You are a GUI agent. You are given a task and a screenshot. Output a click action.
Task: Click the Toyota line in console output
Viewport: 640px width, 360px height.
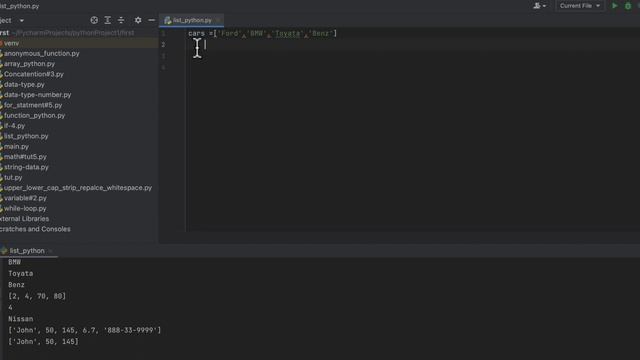(20, 273)
